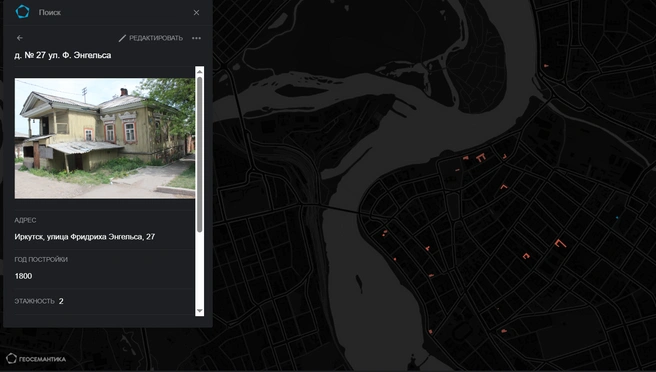This screenshot has height=372, width=656.
Task: Go back using the left arrow
Action: [x=20, y=38]
